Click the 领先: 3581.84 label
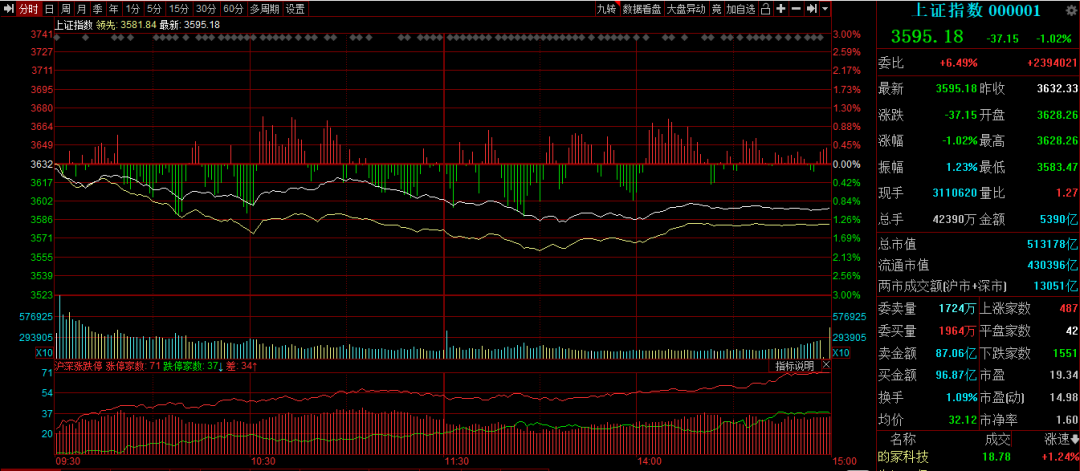The image size is (1080, 471). coord(125,25)
